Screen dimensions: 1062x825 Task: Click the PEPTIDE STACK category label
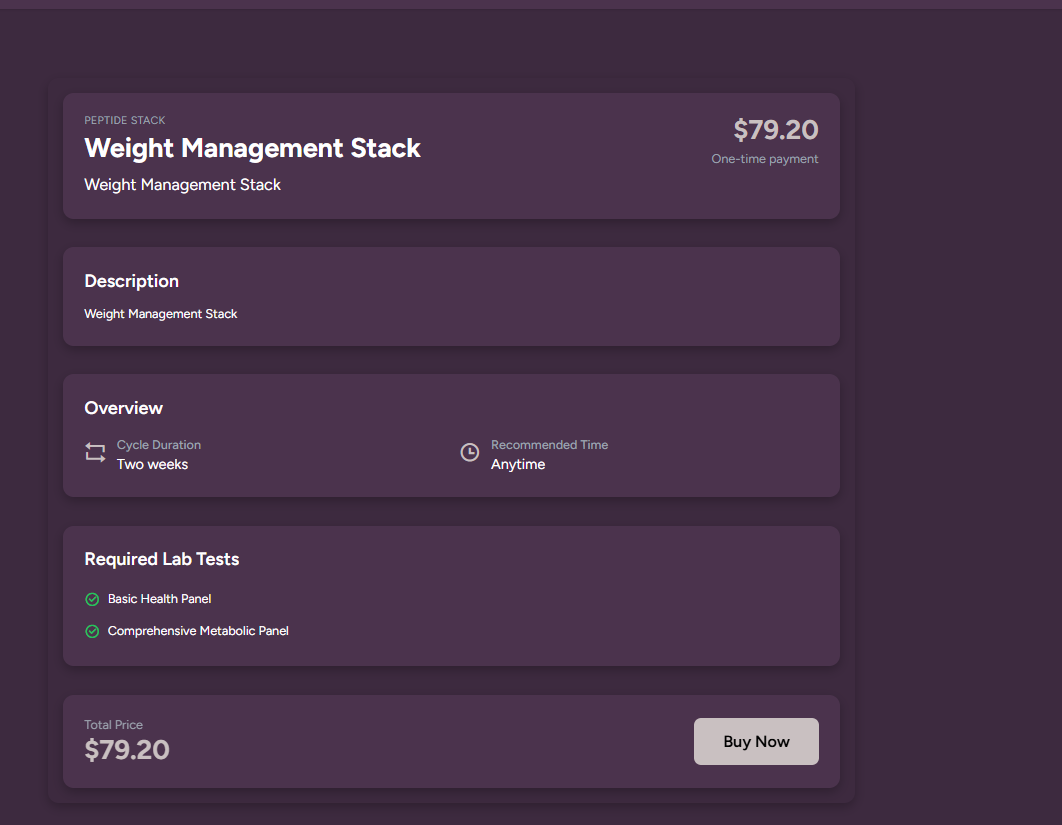125,120
